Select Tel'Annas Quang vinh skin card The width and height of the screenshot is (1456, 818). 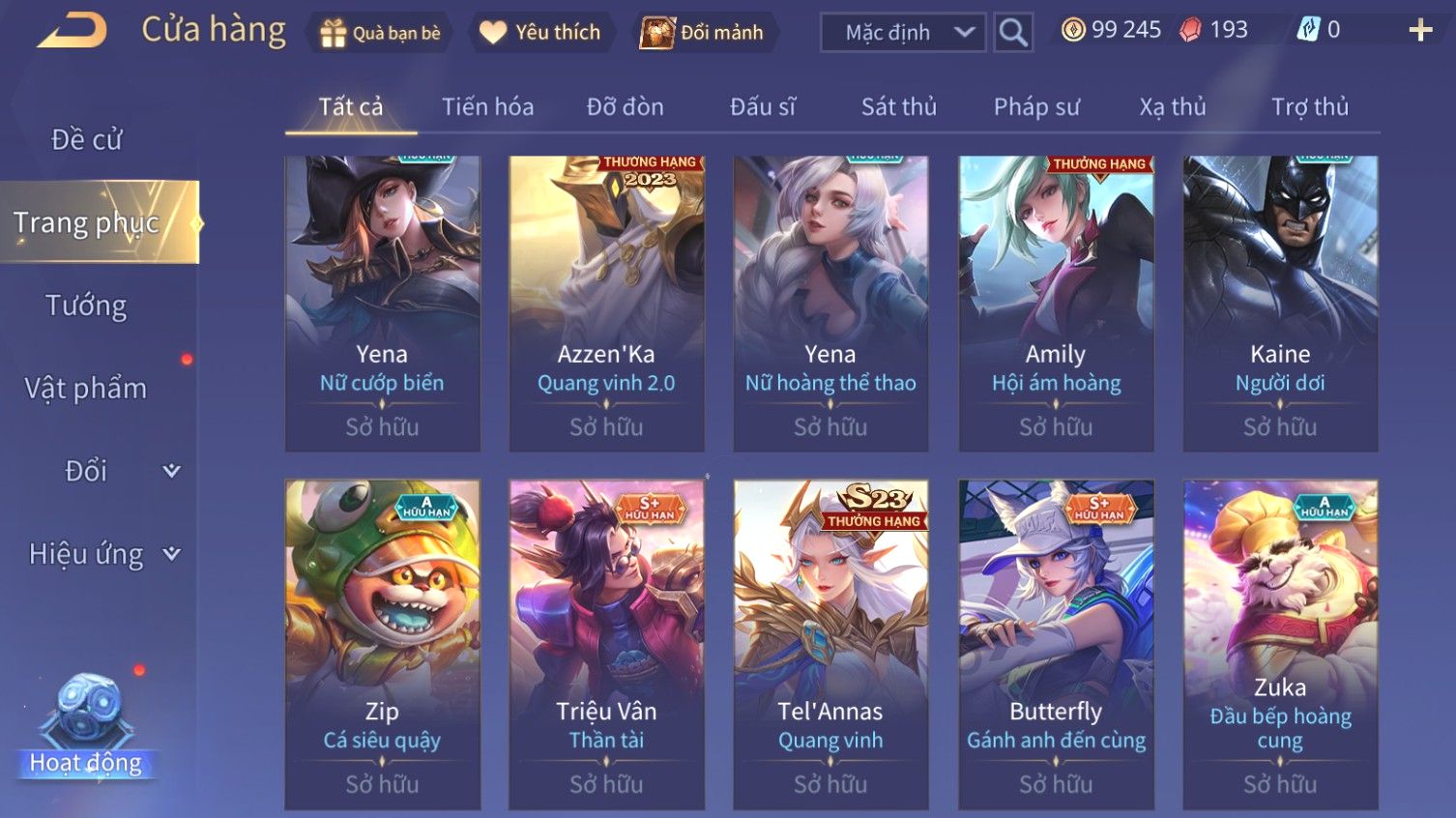[x=830, y=645]
